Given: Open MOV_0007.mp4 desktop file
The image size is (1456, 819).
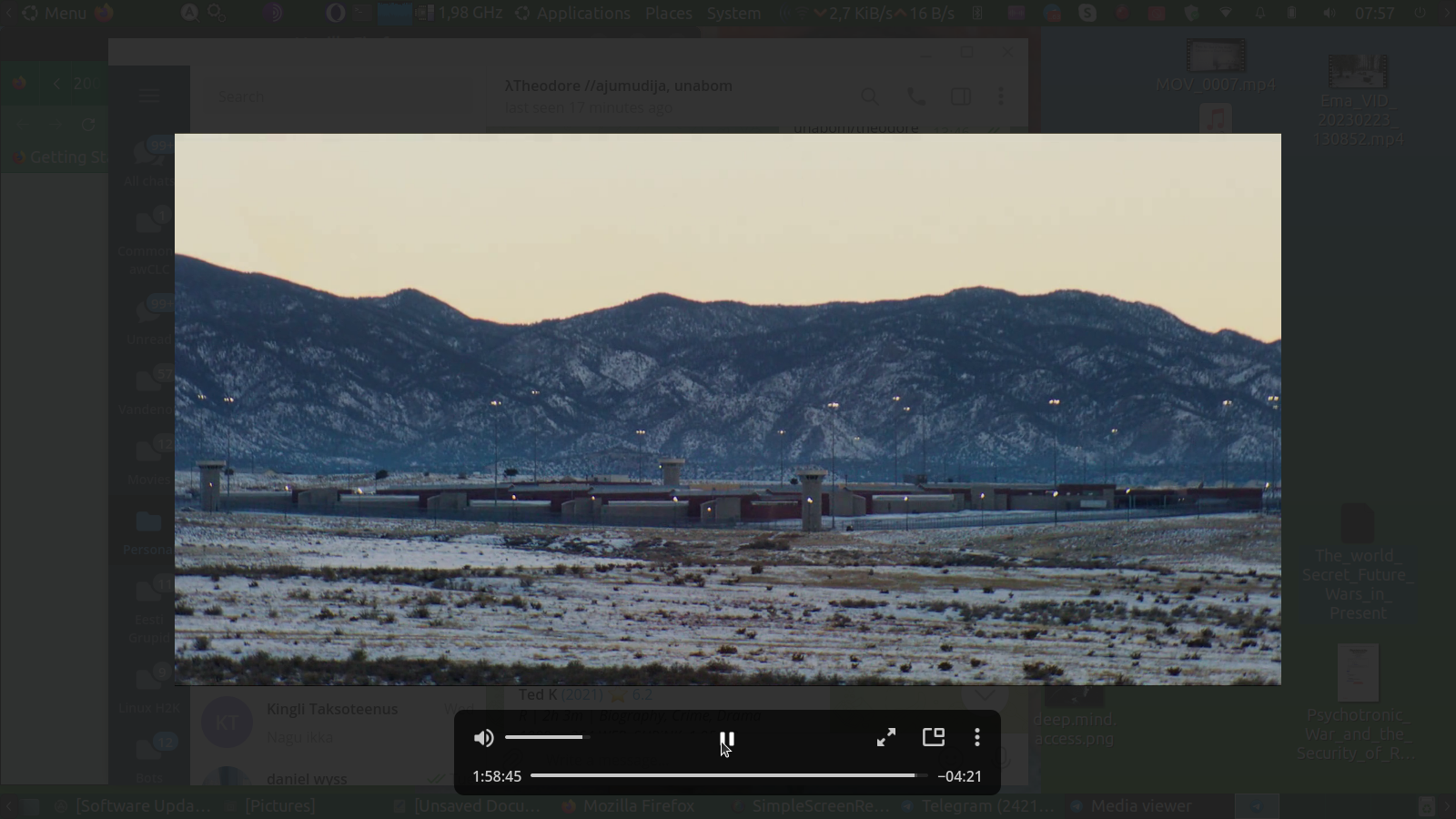Looking at the screenshot, I should tap(1216, 66).
